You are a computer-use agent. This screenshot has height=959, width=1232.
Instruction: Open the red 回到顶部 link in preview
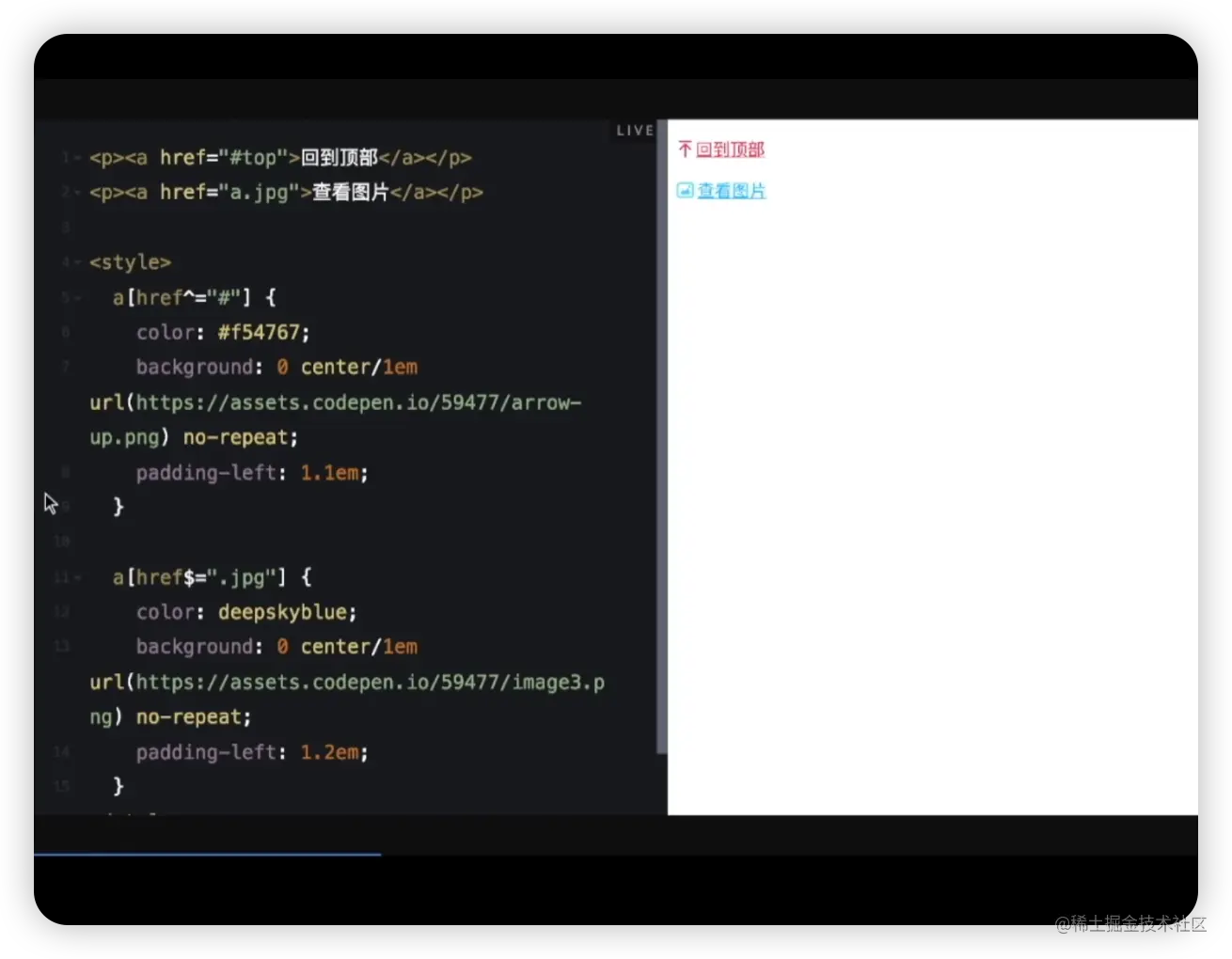click(x=730, y=149)
